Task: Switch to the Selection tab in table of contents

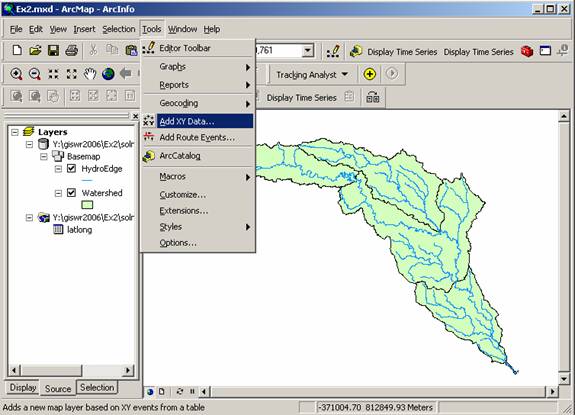Action: coord(97,388)
